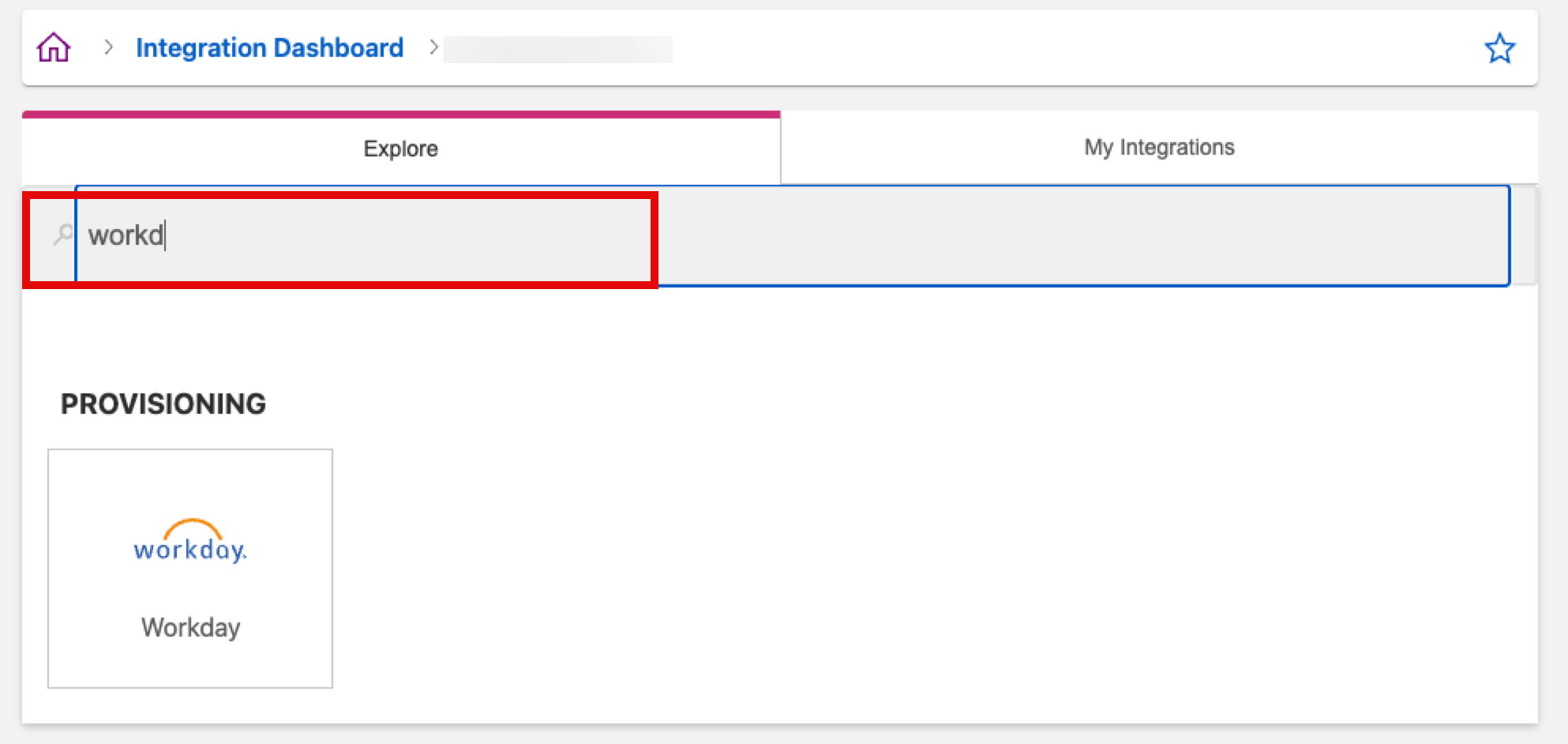Click the Home icon in breadcrumb
This screenshot has width=1568, height=744.
click(x=54, y=48)
